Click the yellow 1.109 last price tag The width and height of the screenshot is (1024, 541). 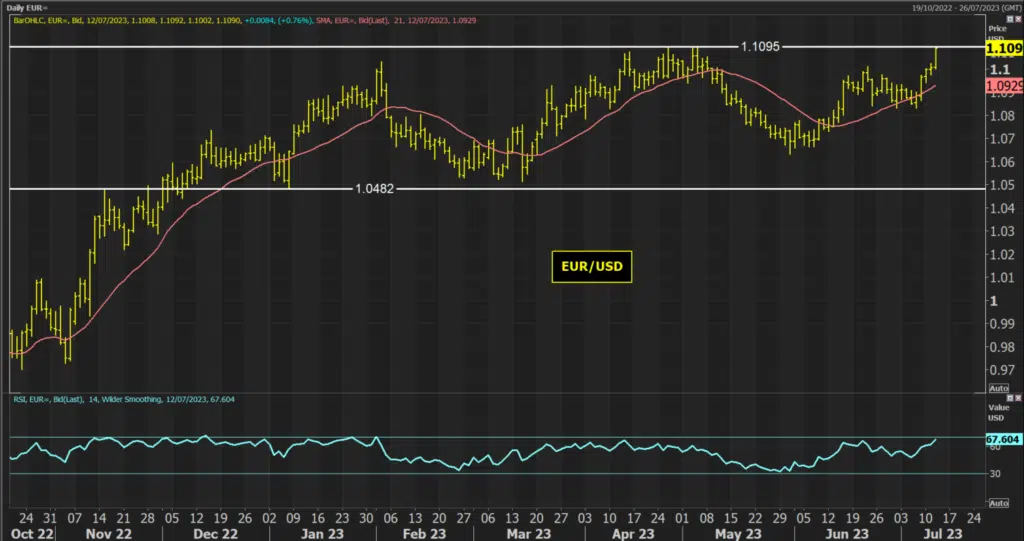pos(1003,48)
